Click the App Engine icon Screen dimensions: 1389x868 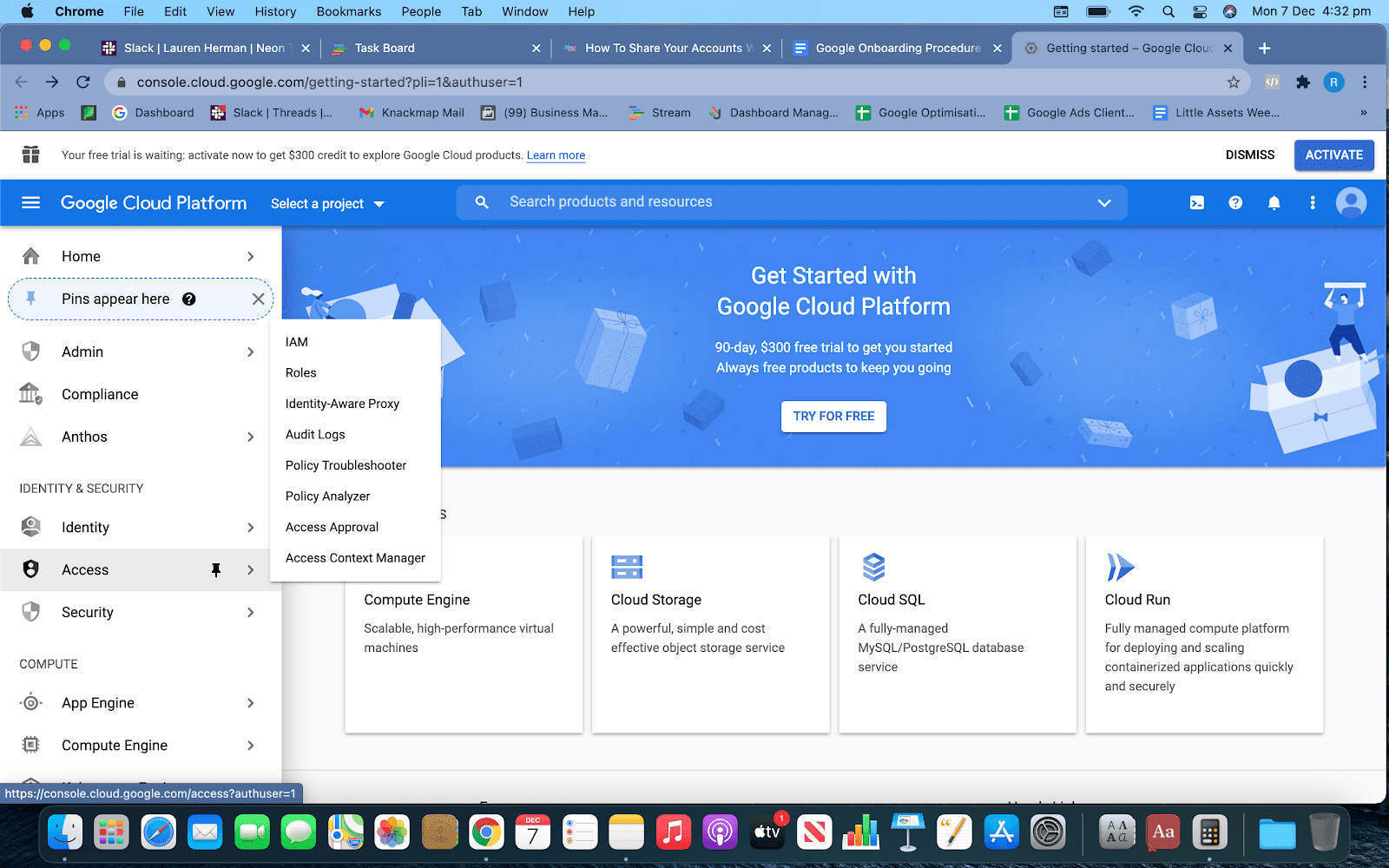point(31,703)
